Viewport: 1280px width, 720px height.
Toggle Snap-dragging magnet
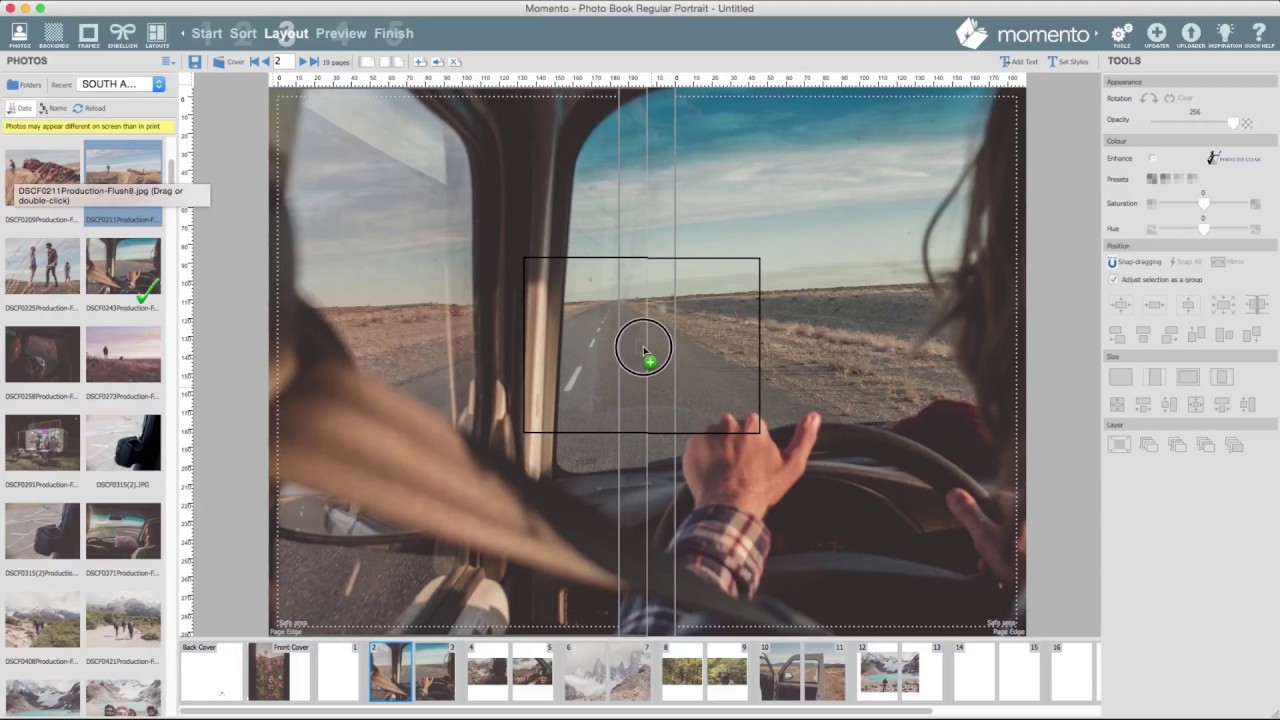(1112, 262)
